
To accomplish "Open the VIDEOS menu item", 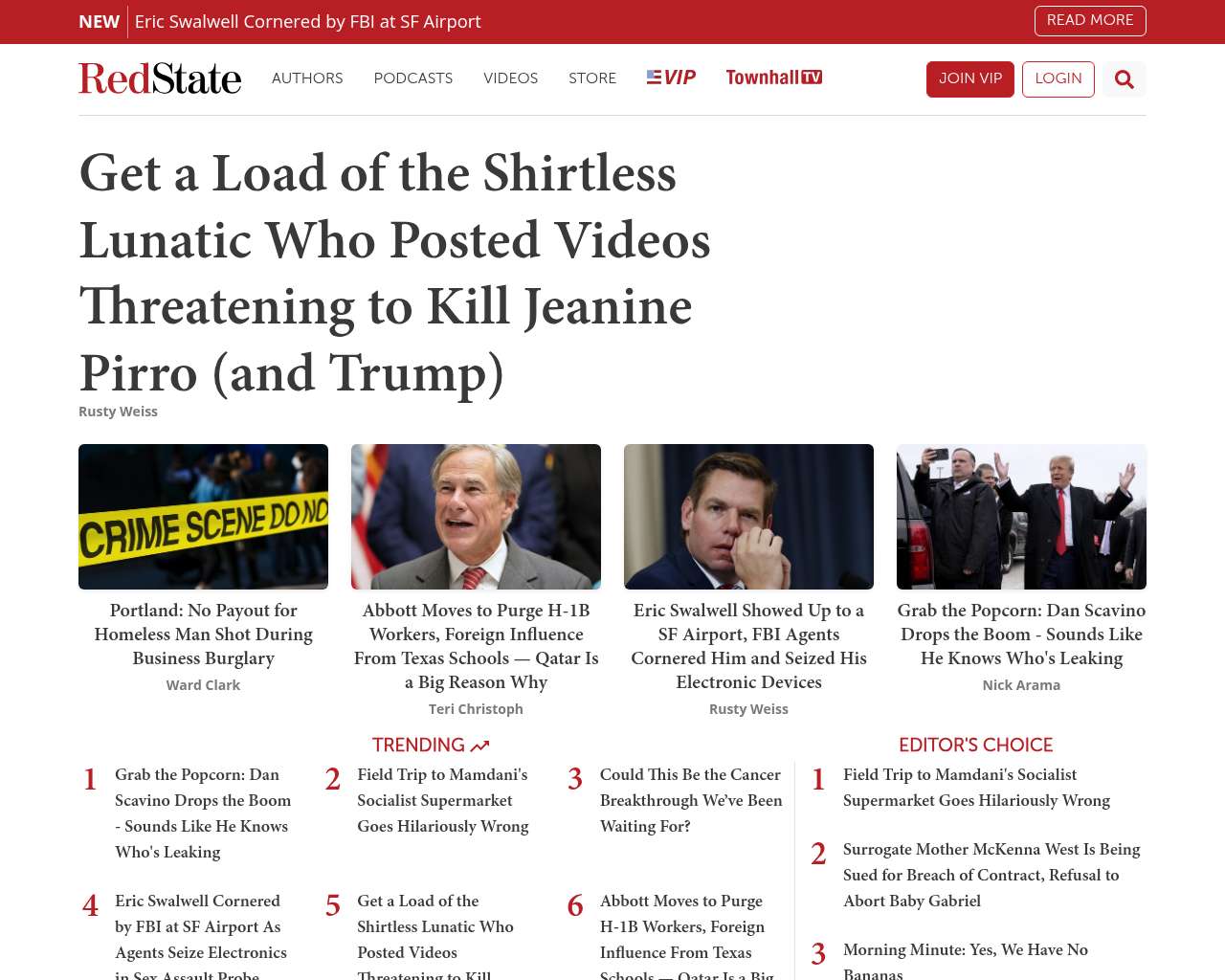I will (x=511, y=78).
